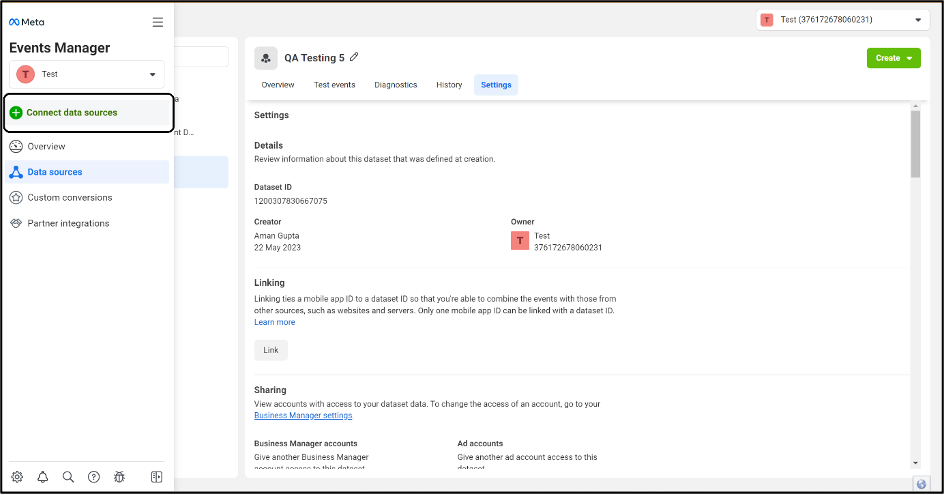Click the Ad accounts heading

coord(480,444)
